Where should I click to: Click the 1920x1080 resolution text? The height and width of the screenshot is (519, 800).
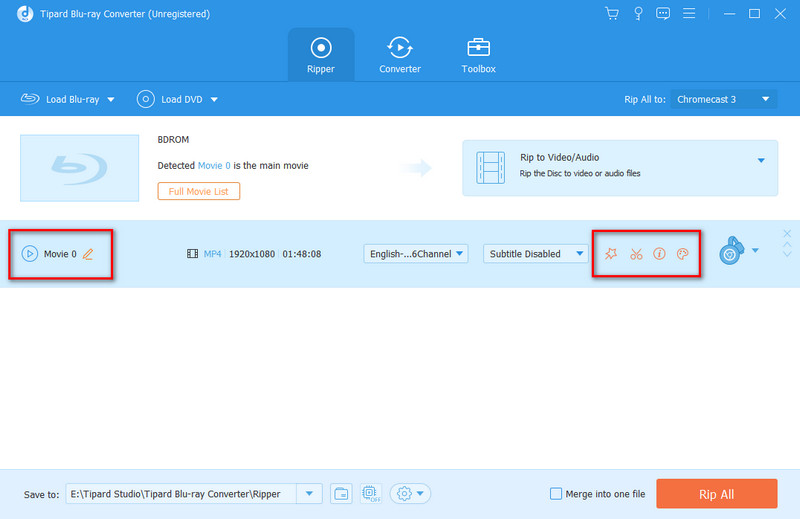[x=252, y=254]
